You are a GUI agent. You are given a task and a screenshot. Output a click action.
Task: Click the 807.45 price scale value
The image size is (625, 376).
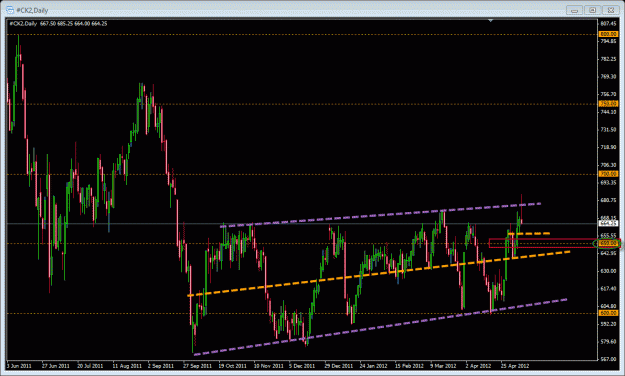tap(608, 24)
